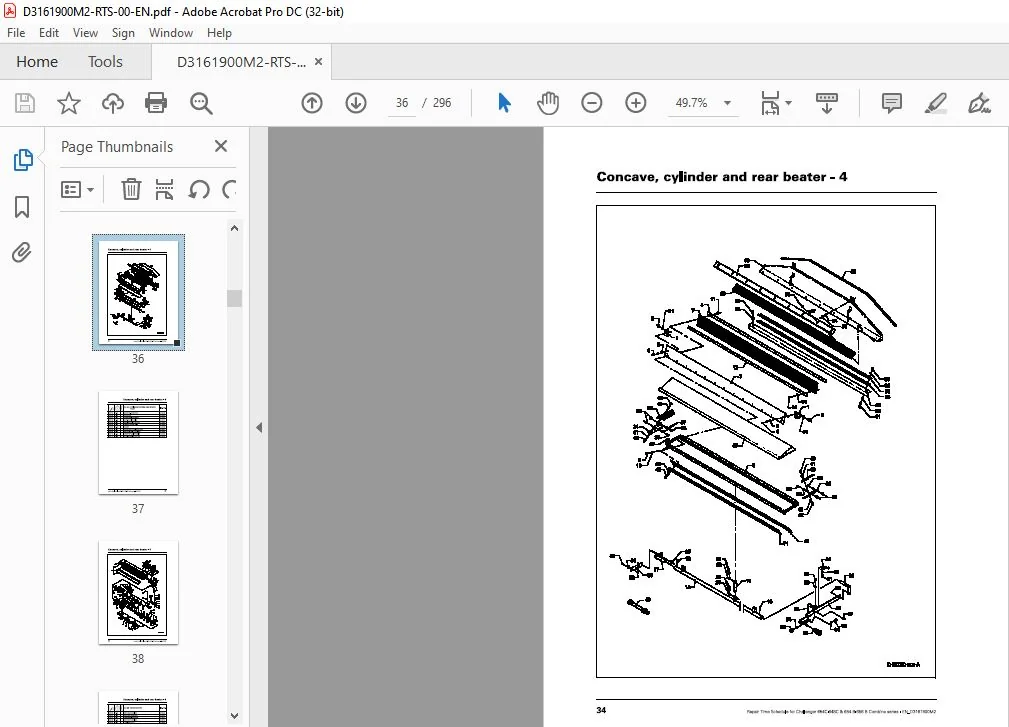
Task: Bookmark the file with the star icon
Action: pos(69,103)
